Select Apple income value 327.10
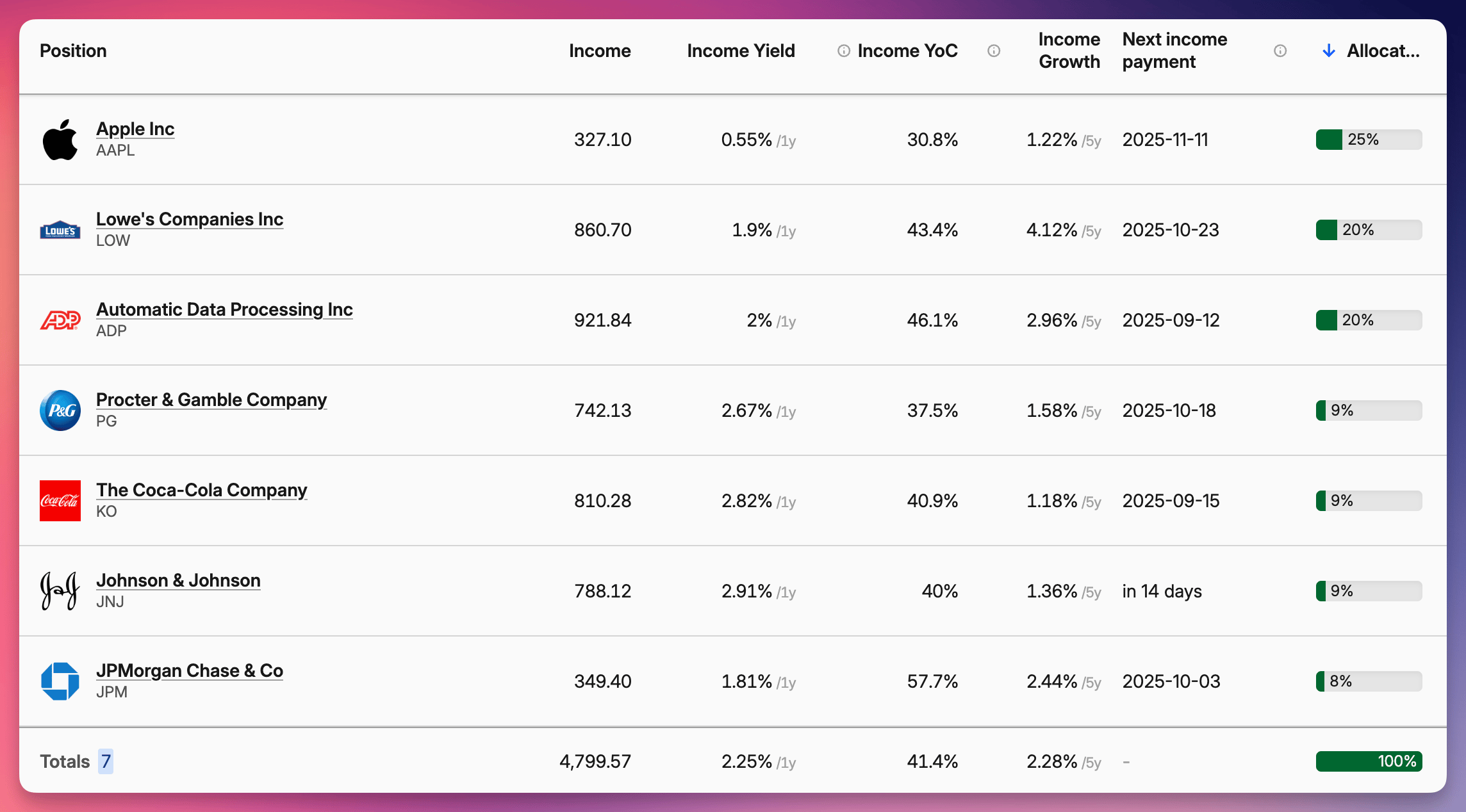This screenshot has width=1466, height=812. [x=602, y=140]
